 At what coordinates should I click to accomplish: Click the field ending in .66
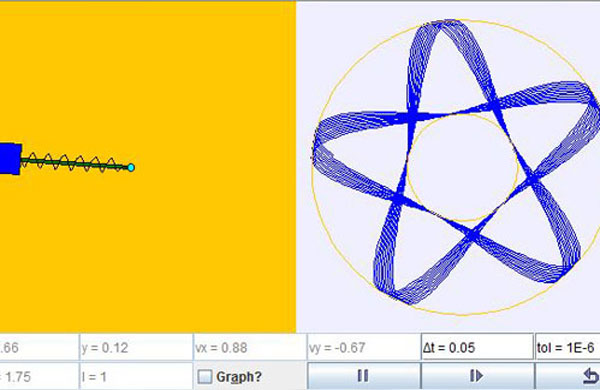(39, 348)
